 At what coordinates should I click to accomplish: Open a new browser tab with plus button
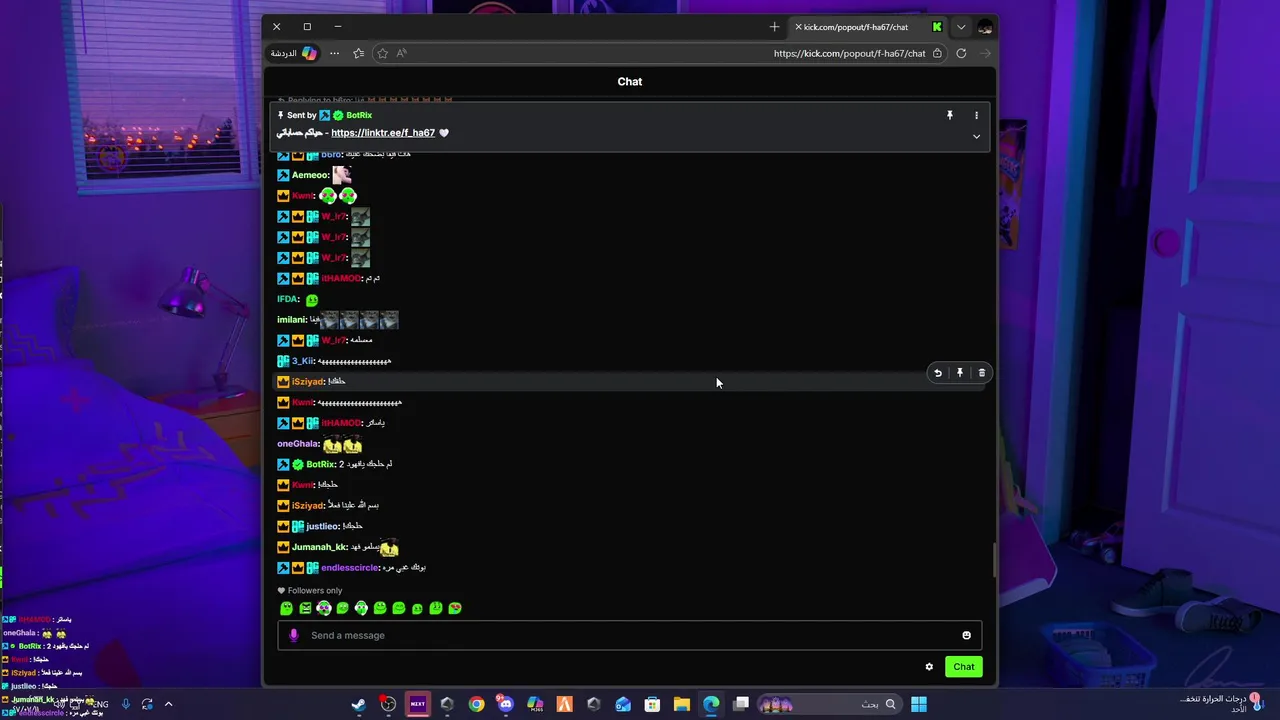774,27
